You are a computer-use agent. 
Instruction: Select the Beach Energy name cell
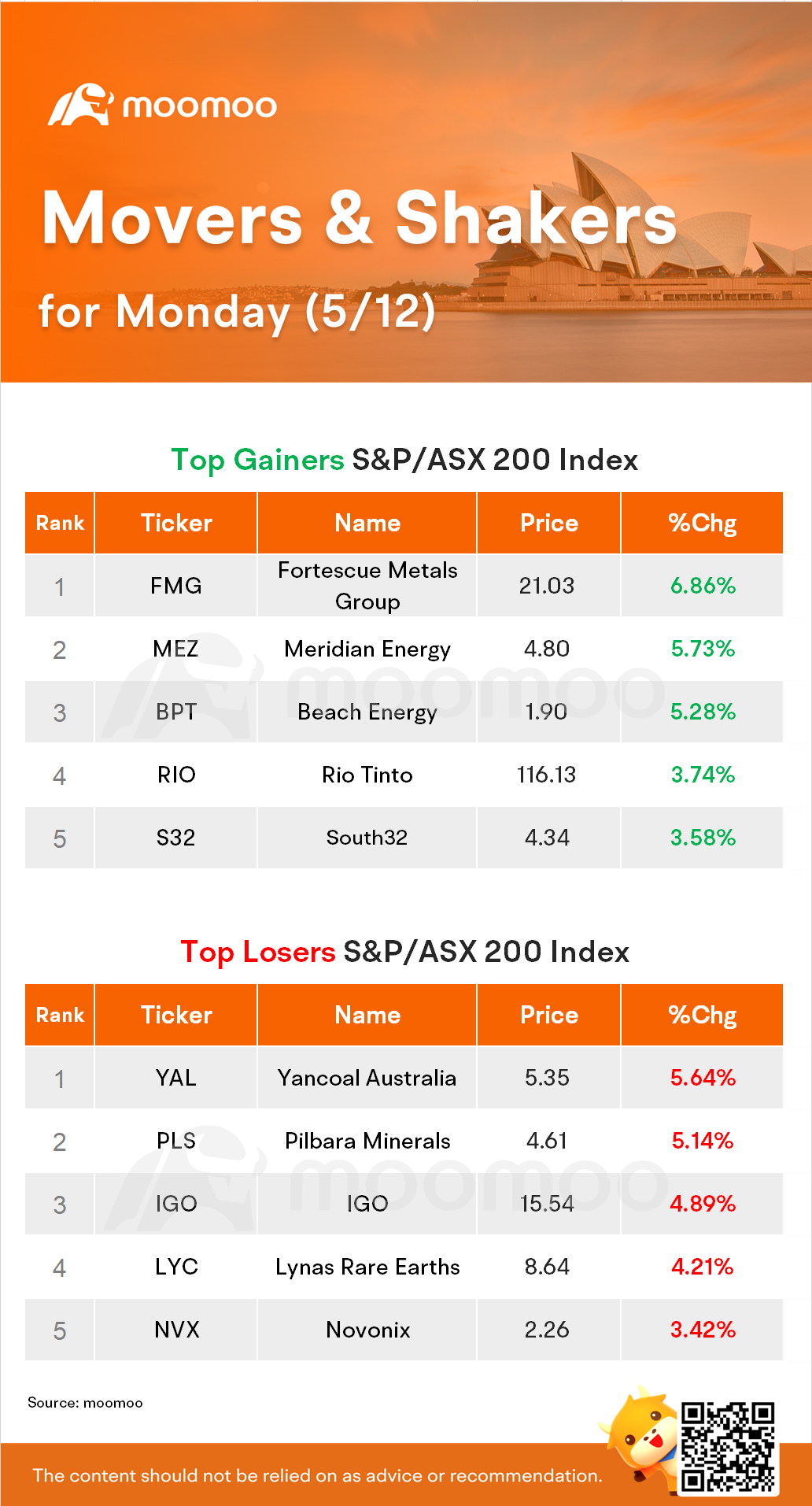367,712
